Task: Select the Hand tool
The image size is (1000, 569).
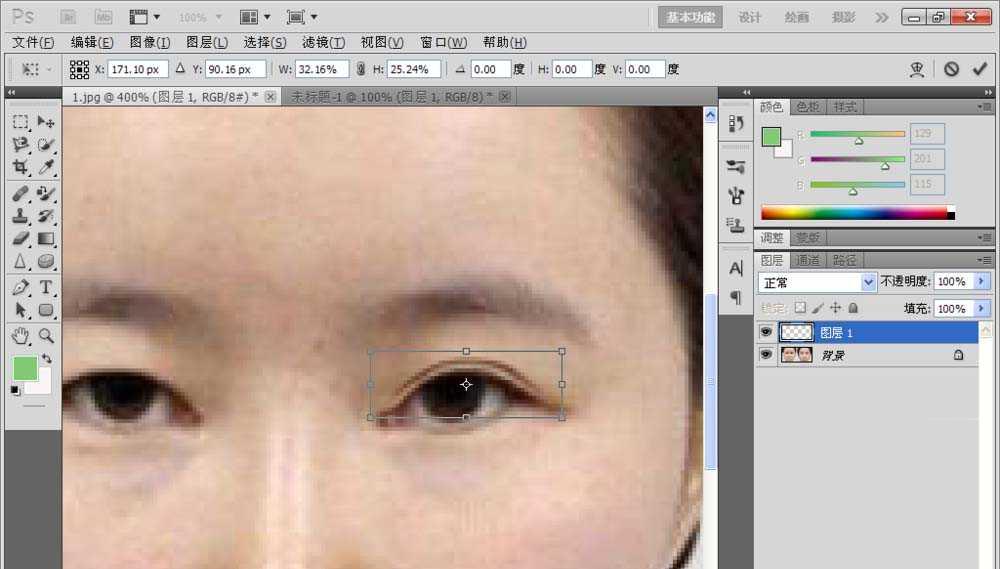Action: 20,336
